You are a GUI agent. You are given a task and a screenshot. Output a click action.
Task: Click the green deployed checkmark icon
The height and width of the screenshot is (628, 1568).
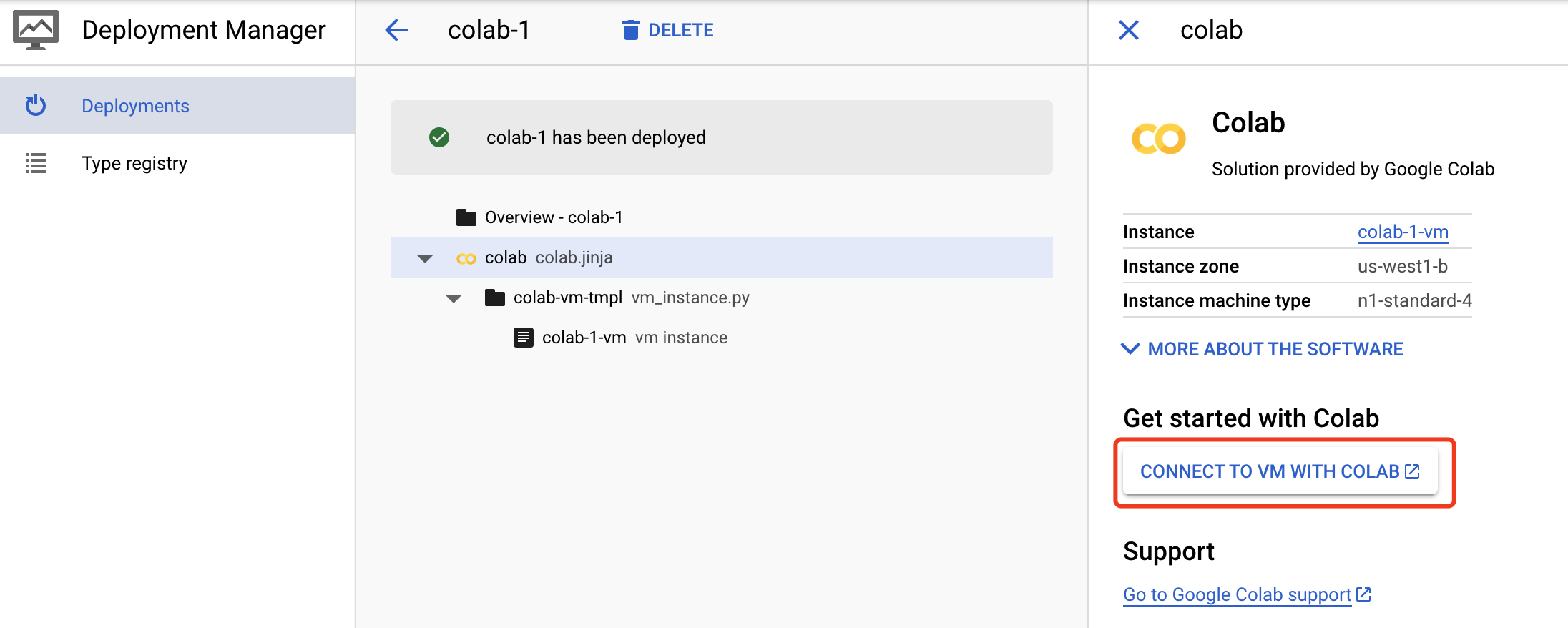coord(439,137)
